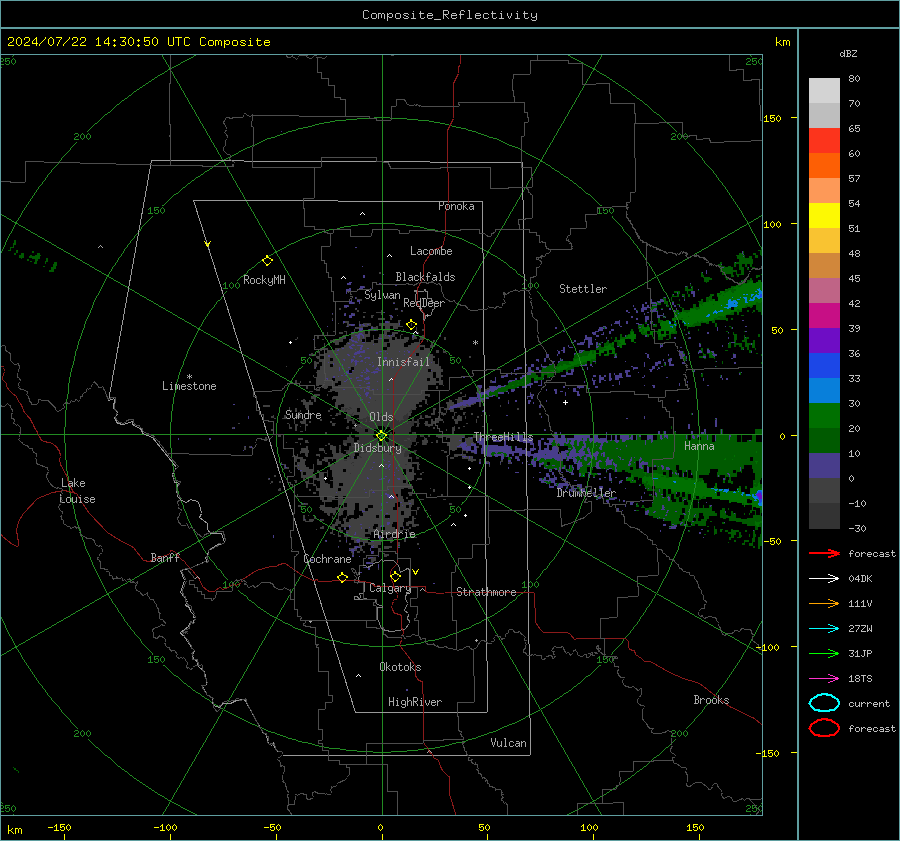Select the blue 36-33 dBZ swatch
Image resolution: width=900 pixels, height=841 pixels.
[824, 366]
